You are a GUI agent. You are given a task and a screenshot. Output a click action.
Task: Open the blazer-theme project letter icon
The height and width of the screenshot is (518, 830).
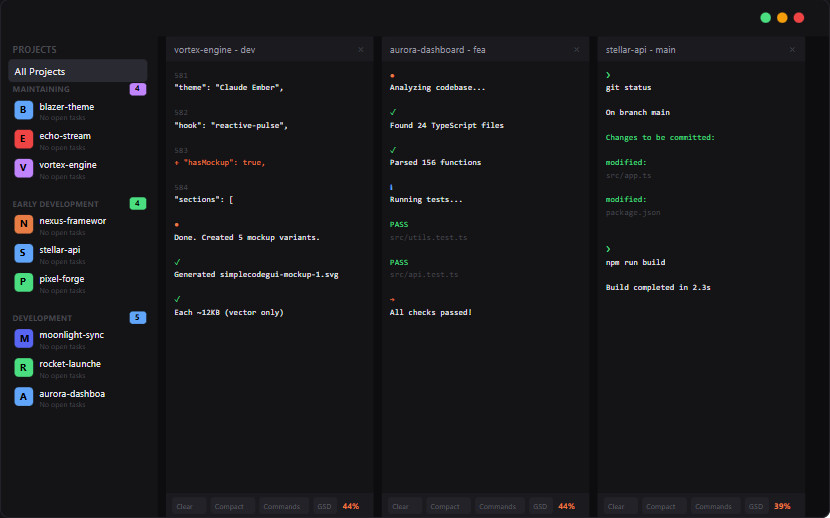click(23, 110)
